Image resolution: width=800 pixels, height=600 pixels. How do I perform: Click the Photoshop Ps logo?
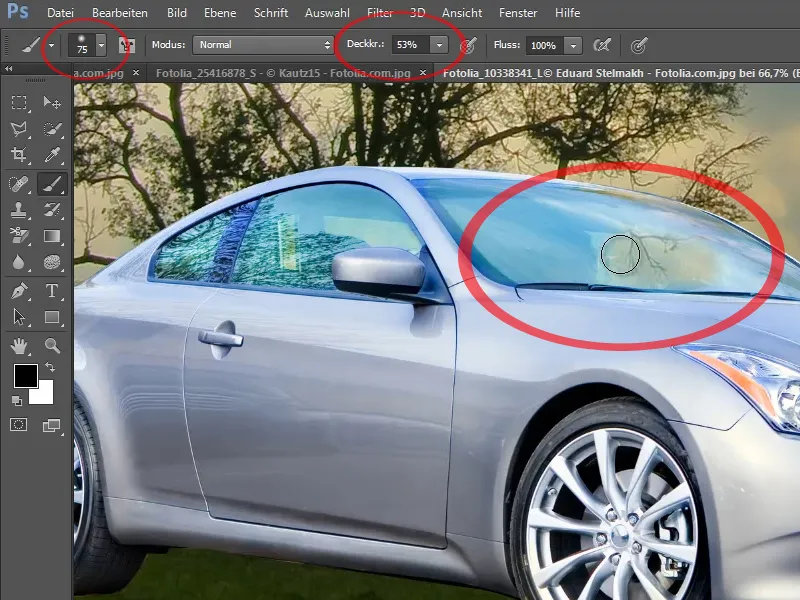point(17,11)
